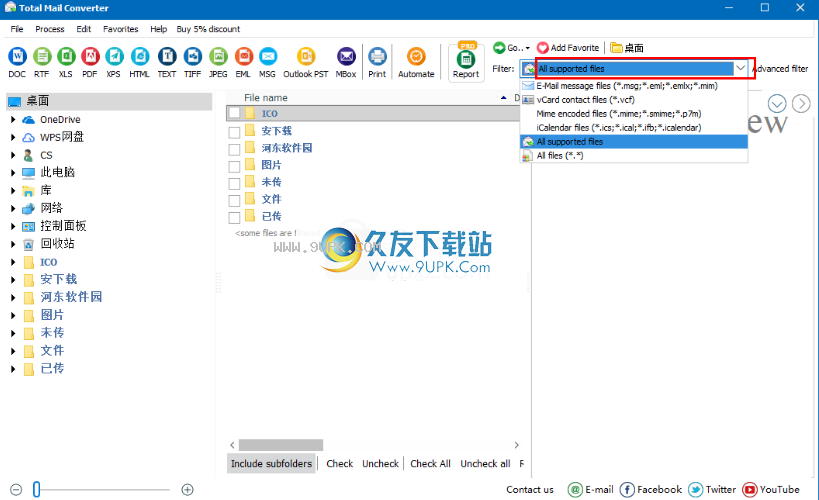Collapse the Filter dropdown arrow
The width and height of the screenshot is (819, 500).
click(x=741, y=68)
